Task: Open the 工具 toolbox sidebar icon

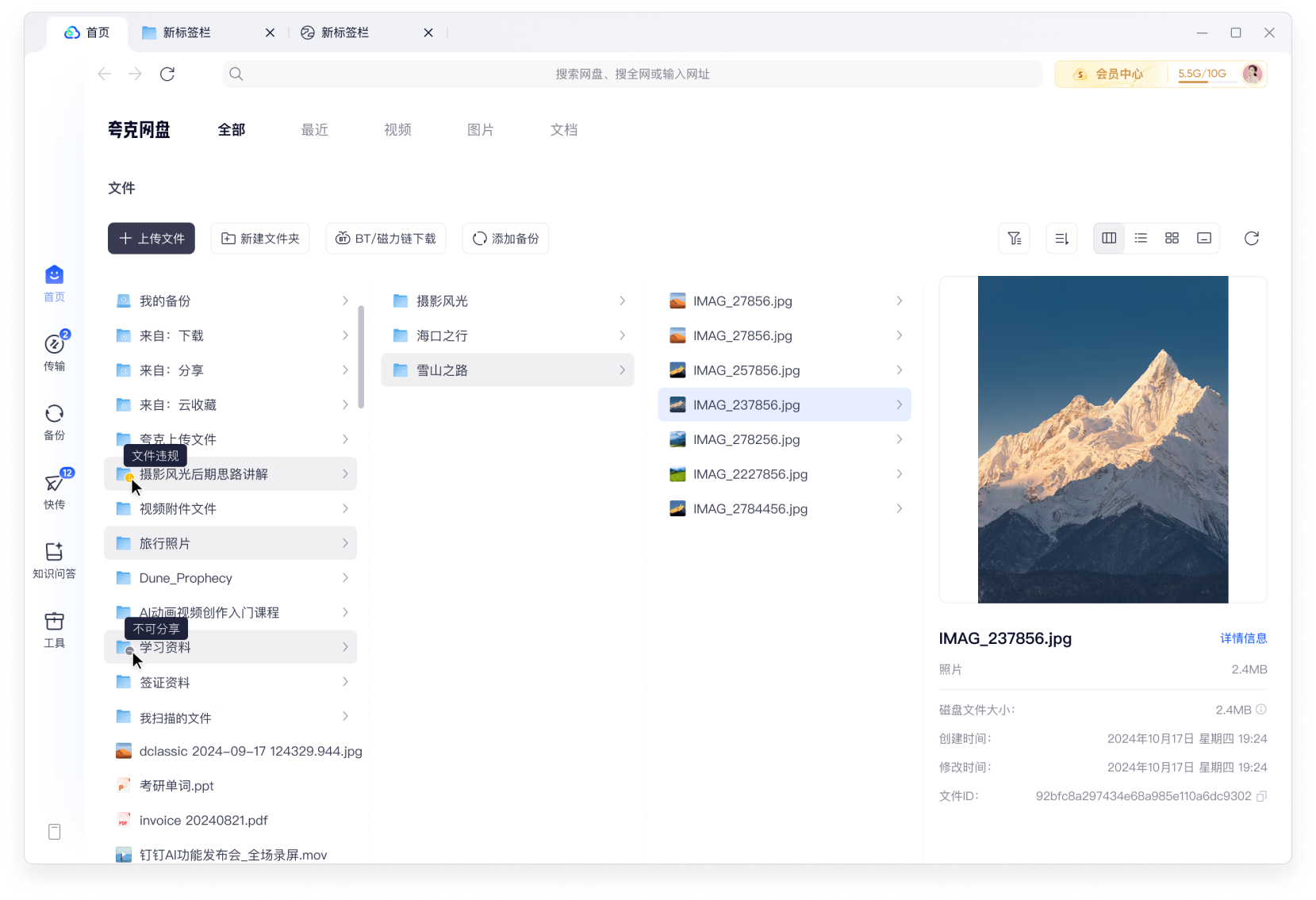Action: 54,621
